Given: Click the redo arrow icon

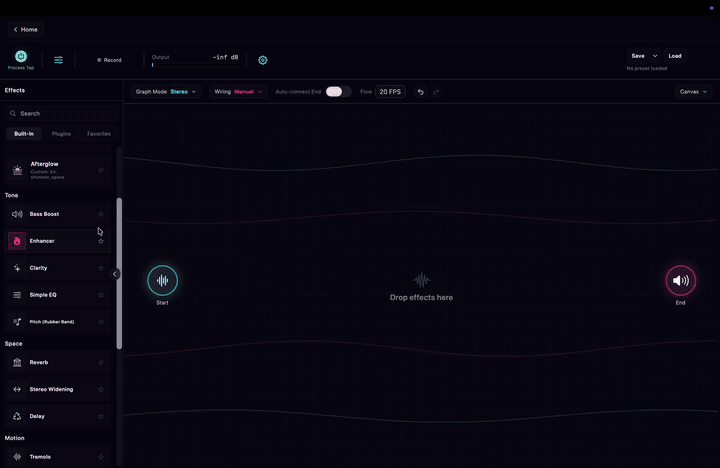Looking at the screenshot, I should [436, 92].
